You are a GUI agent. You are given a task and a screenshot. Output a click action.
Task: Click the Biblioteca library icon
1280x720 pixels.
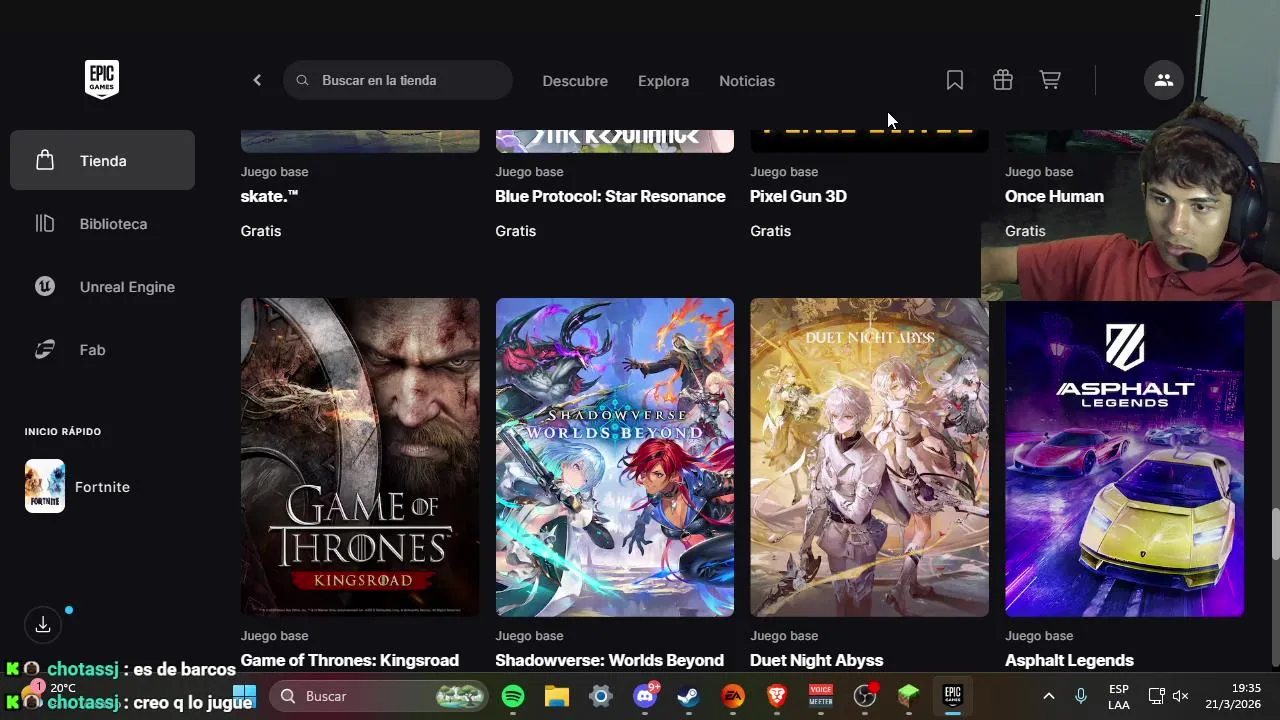45,224
